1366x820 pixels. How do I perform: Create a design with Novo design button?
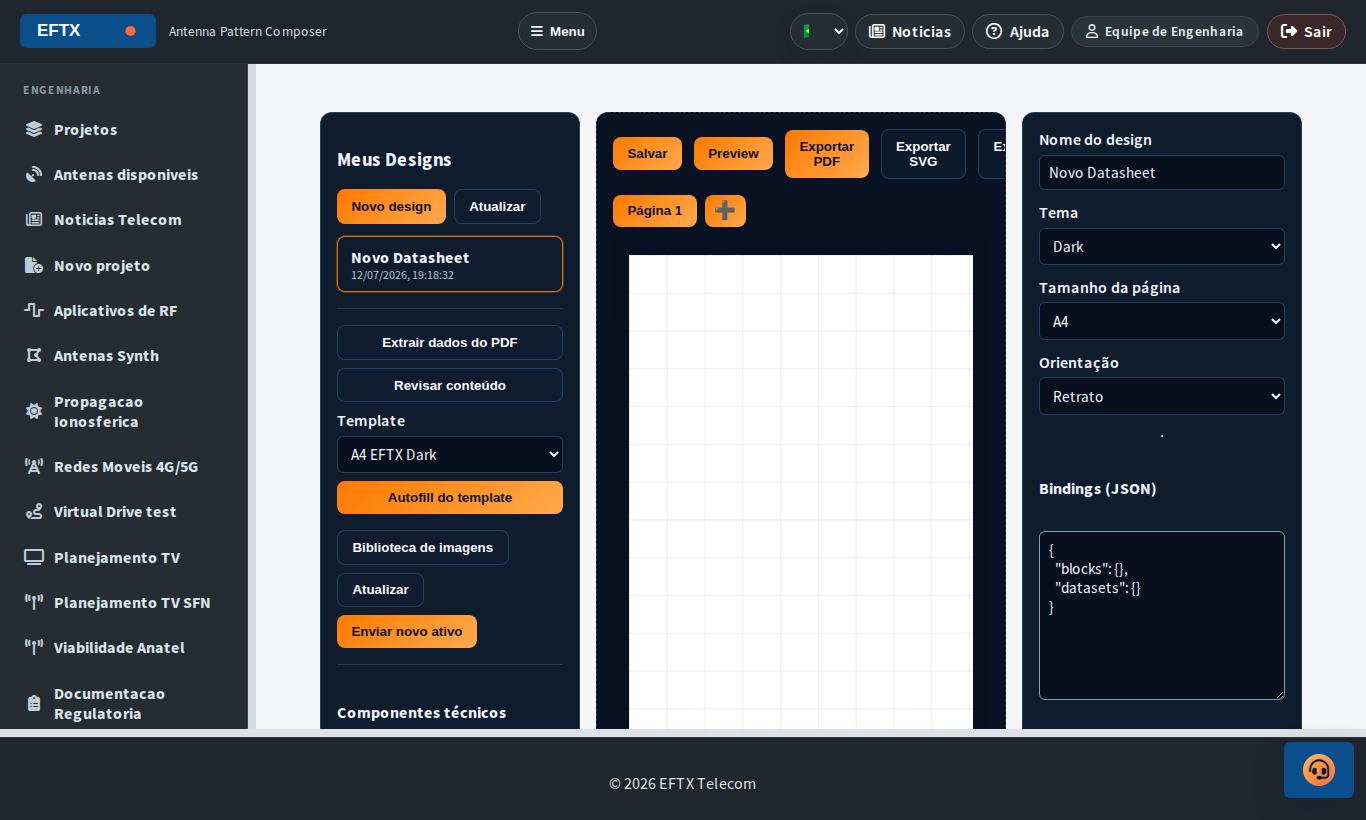391,206
